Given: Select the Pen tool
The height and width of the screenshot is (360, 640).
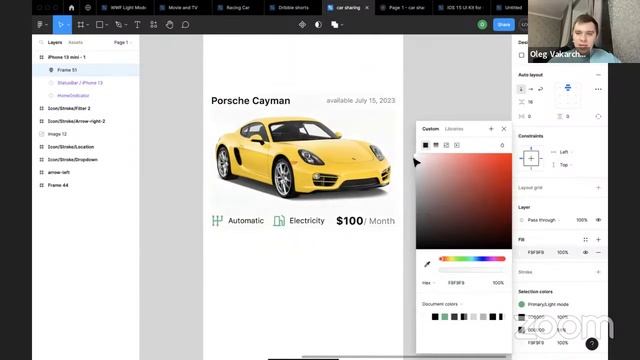Looking at the screenshot, I should pos(118,25).
